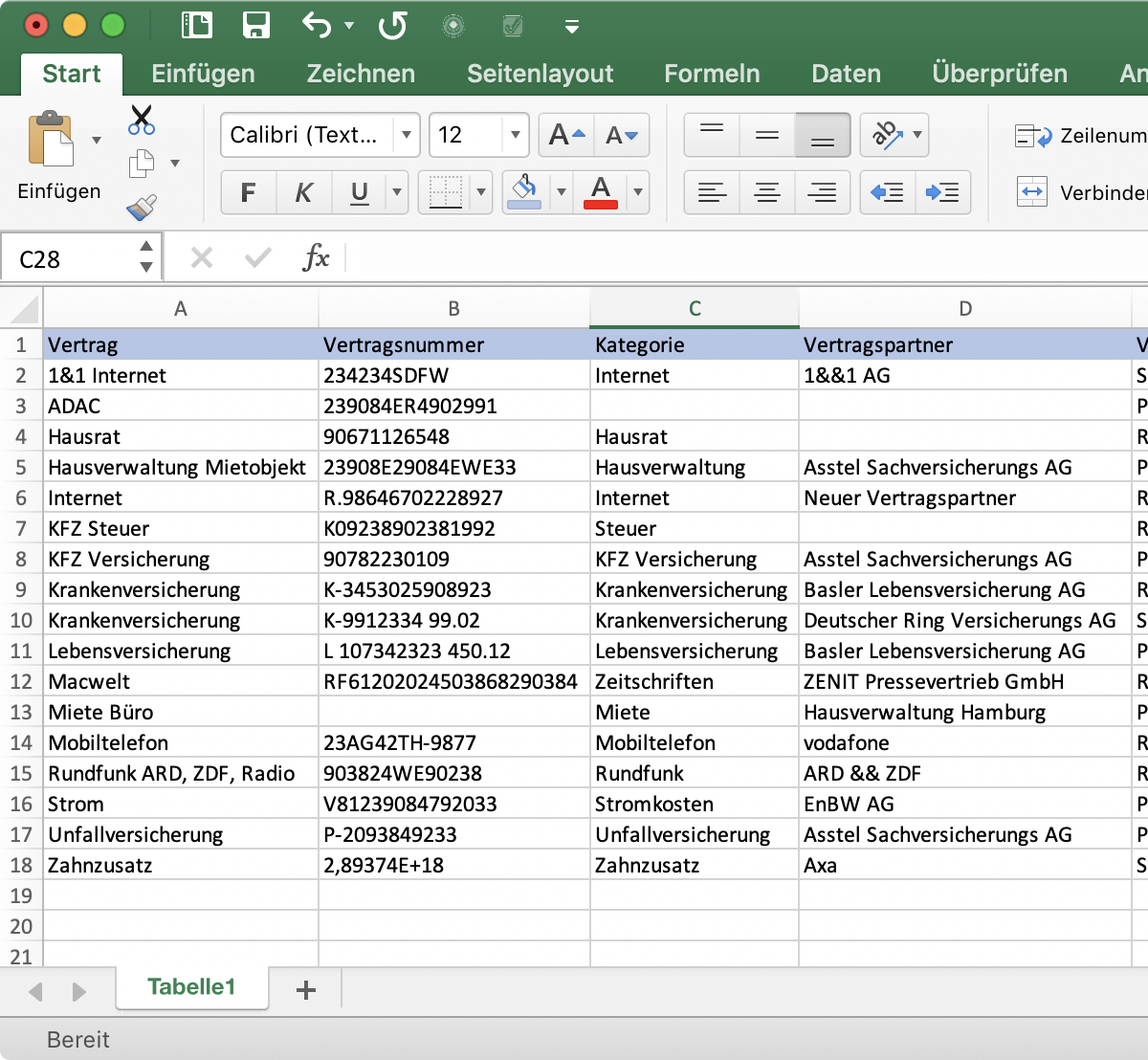Image resolution: width=1148 pixels, height=1060 pixels.
Task: Align cell text to the right
Action: tap(823, 192)
